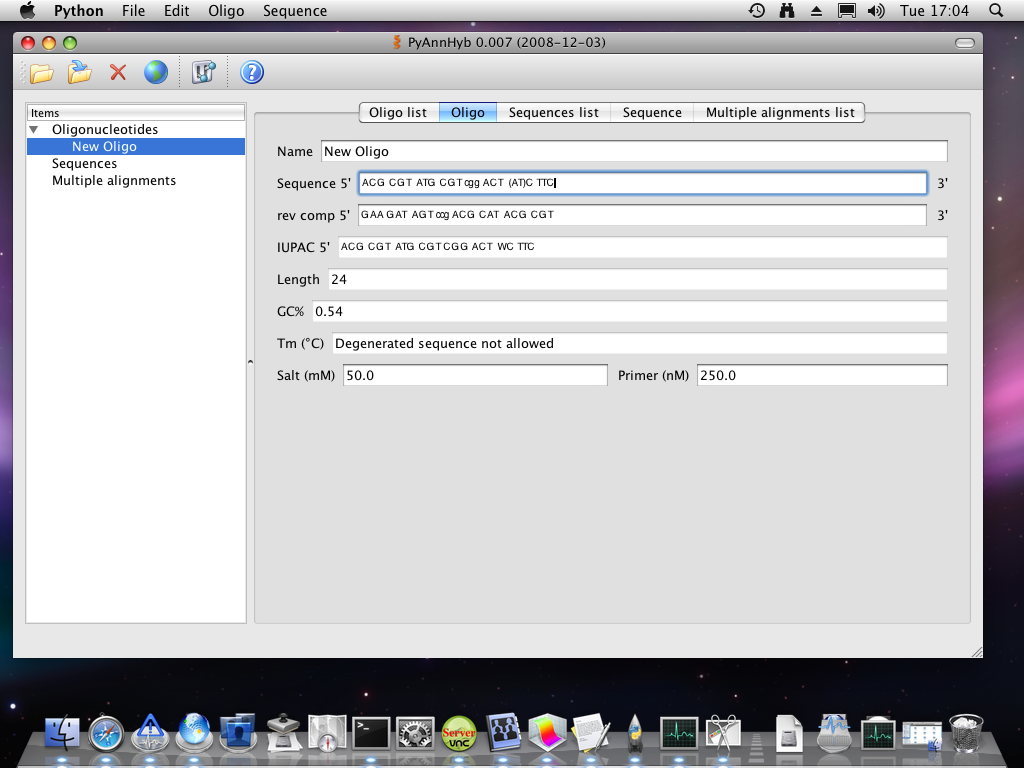Open Terminal from the dock

[372, 734]
